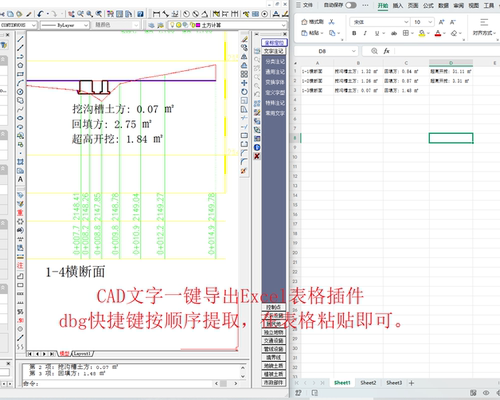Click the top highlighted button in side panel
The height and width of the screenshot is (400, 500).
[274, 42]
